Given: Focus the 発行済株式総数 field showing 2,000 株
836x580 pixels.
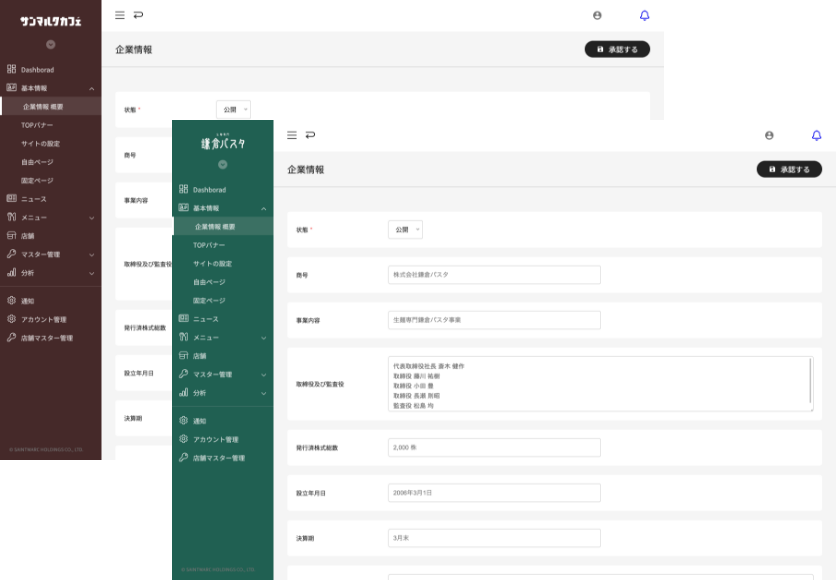Looking at the screenshot, I should tap(494, 448).
